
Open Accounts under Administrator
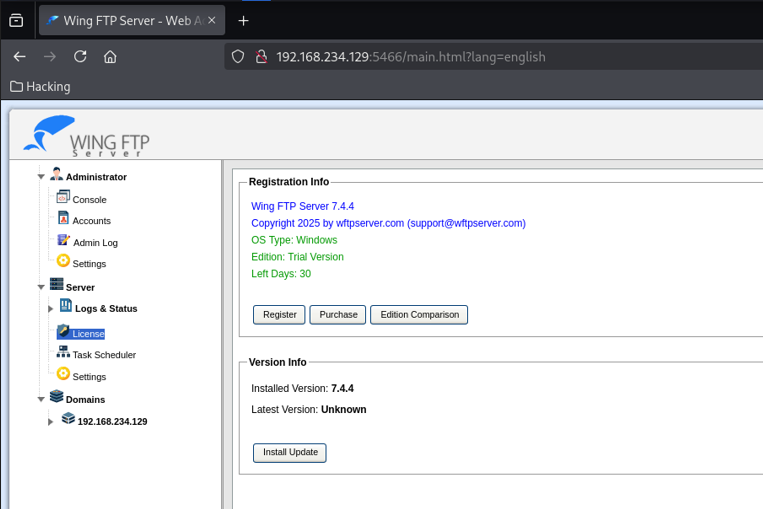pyautogui.click(x=91, y=221)
